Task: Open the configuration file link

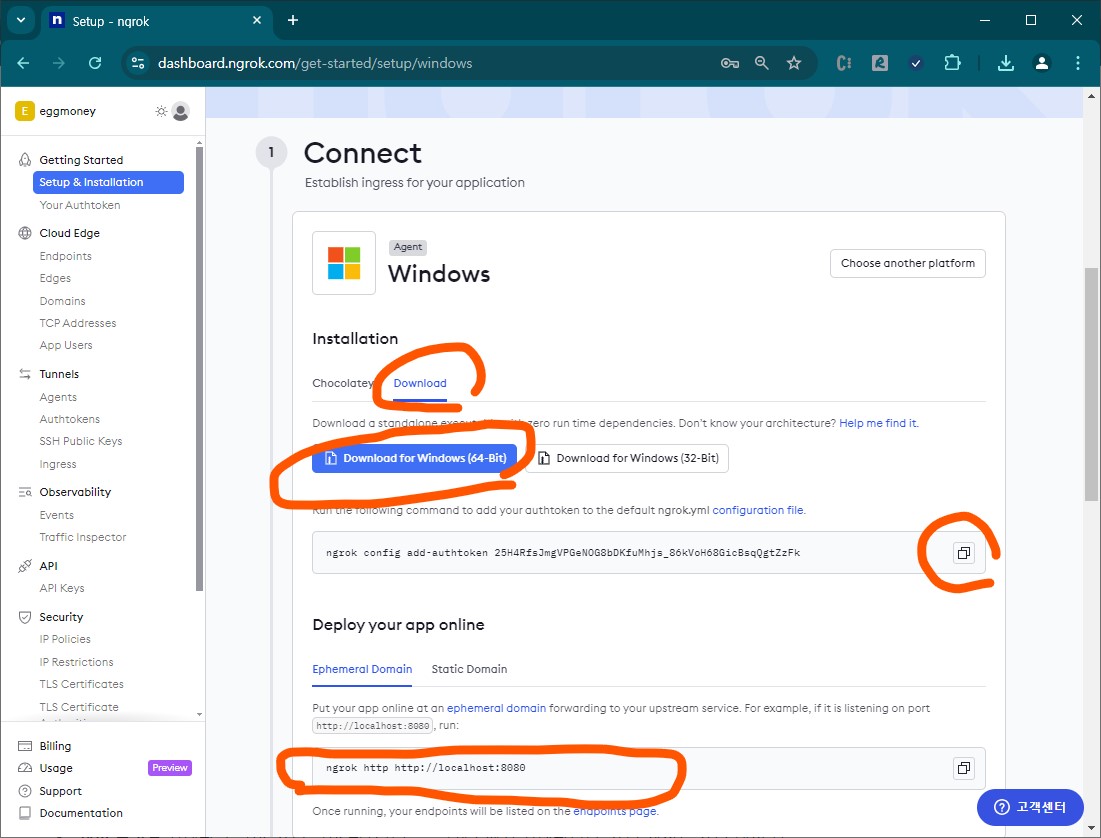Action: (x=758, y=511)
